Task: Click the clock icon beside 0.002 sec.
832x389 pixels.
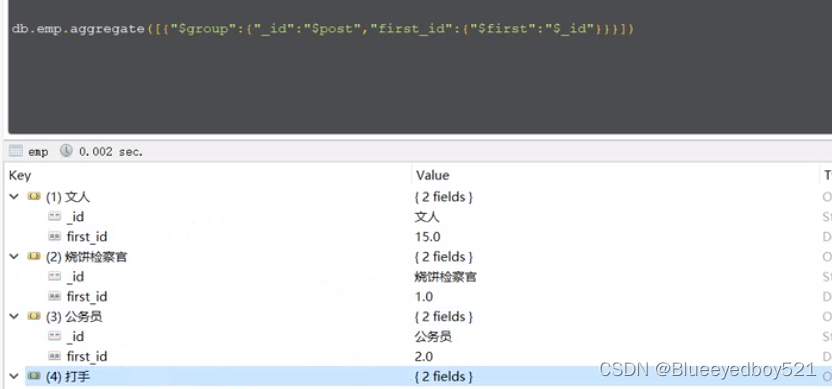Action: [x=66, y=151]
